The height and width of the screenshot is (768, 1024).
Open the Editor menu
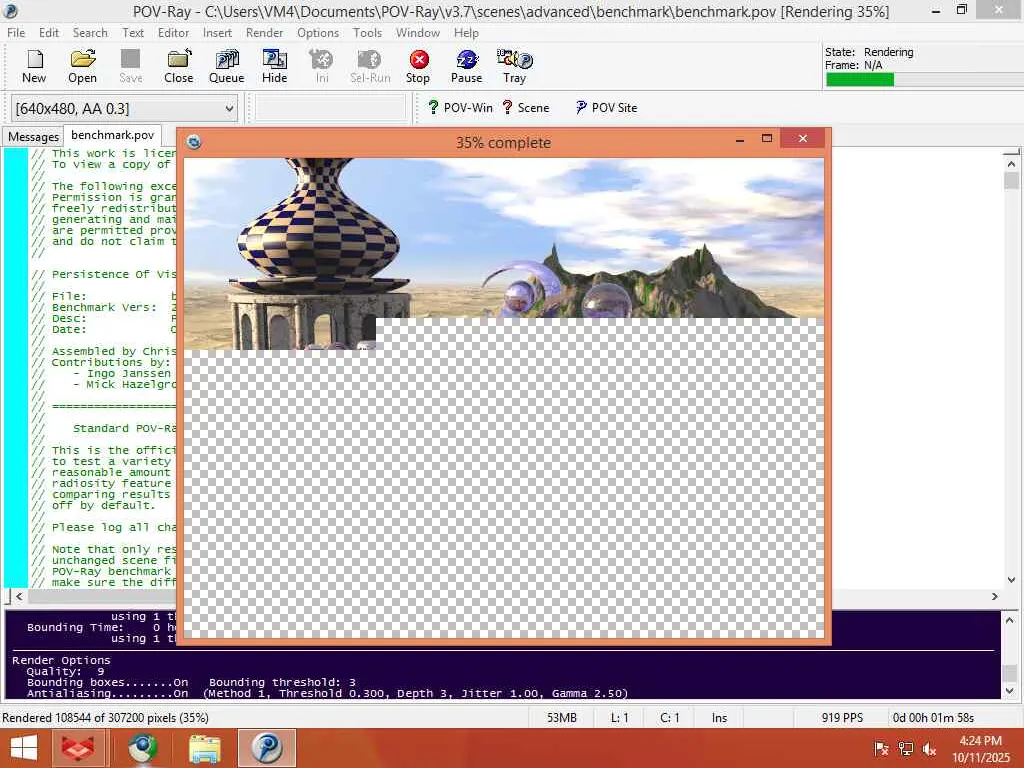tap(173, 33)
